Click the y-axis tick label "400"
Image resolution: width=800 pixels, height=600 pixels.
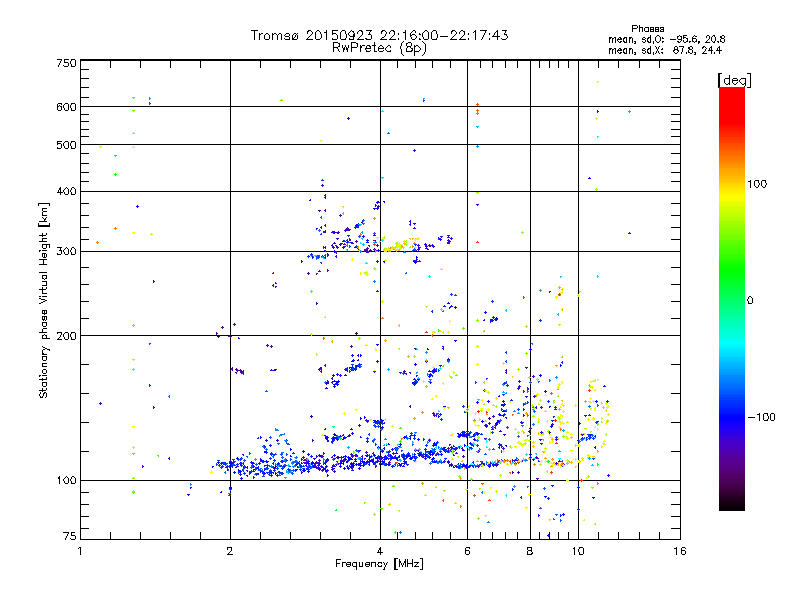pos(66,191)
